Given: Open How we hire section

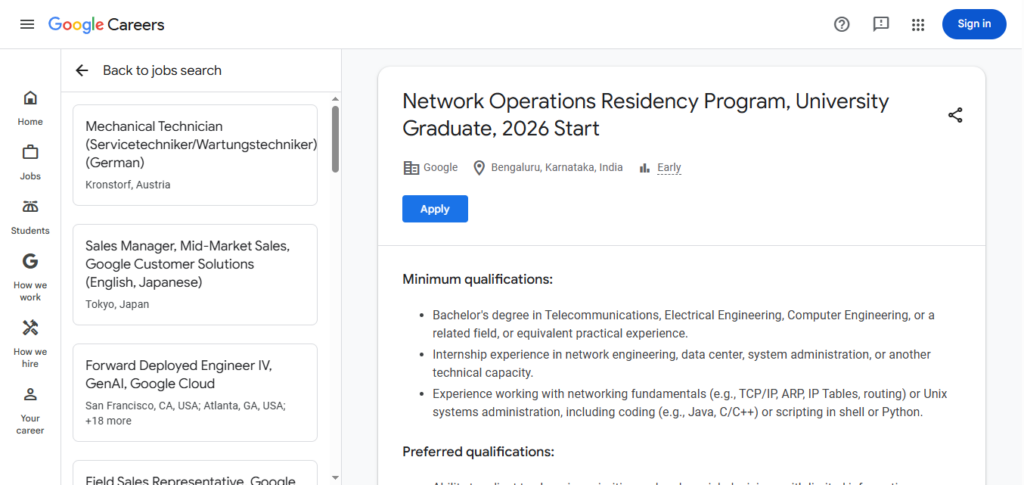Looking at the screenshot, I should (30, 344).
